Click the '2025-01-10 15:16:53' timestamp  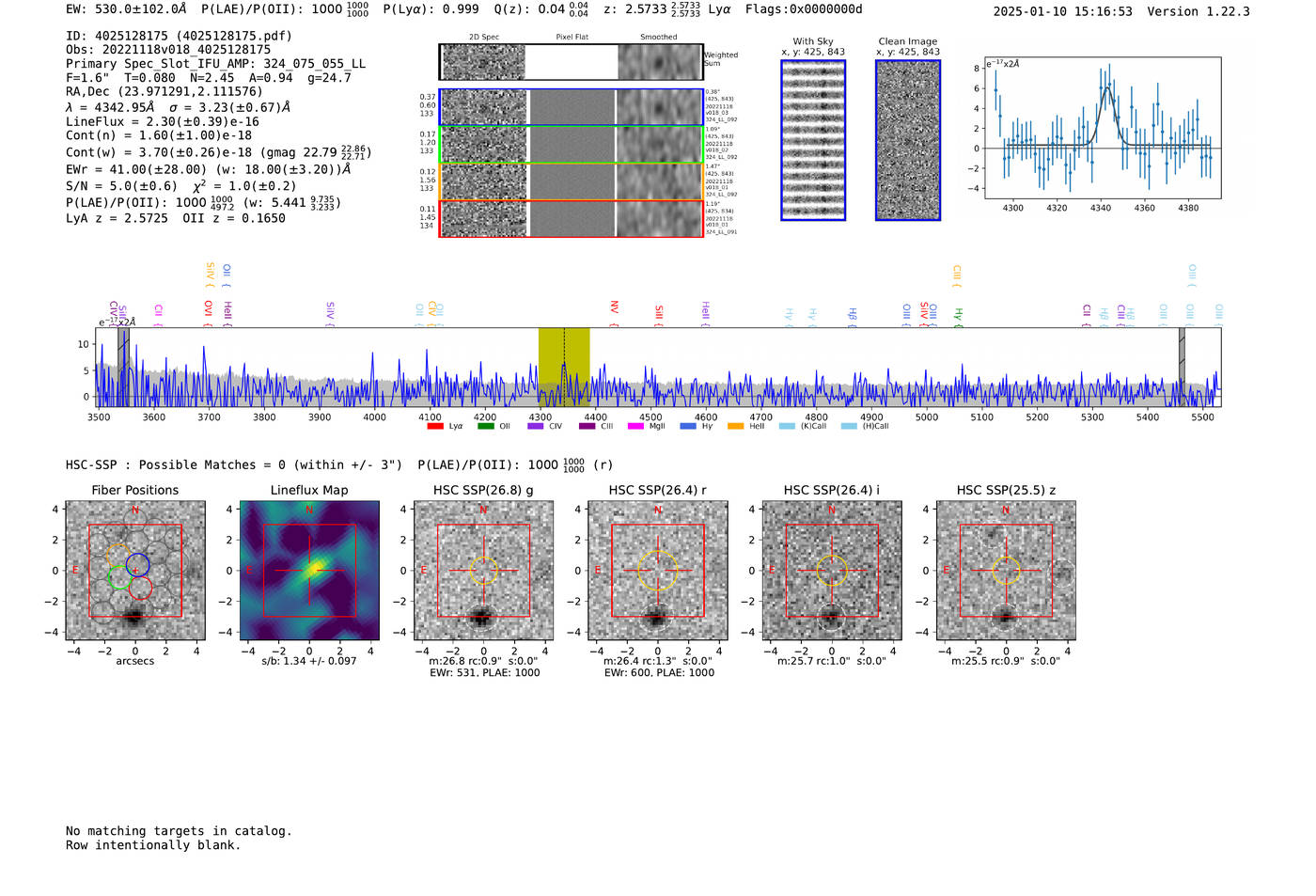click(1063, 12)
